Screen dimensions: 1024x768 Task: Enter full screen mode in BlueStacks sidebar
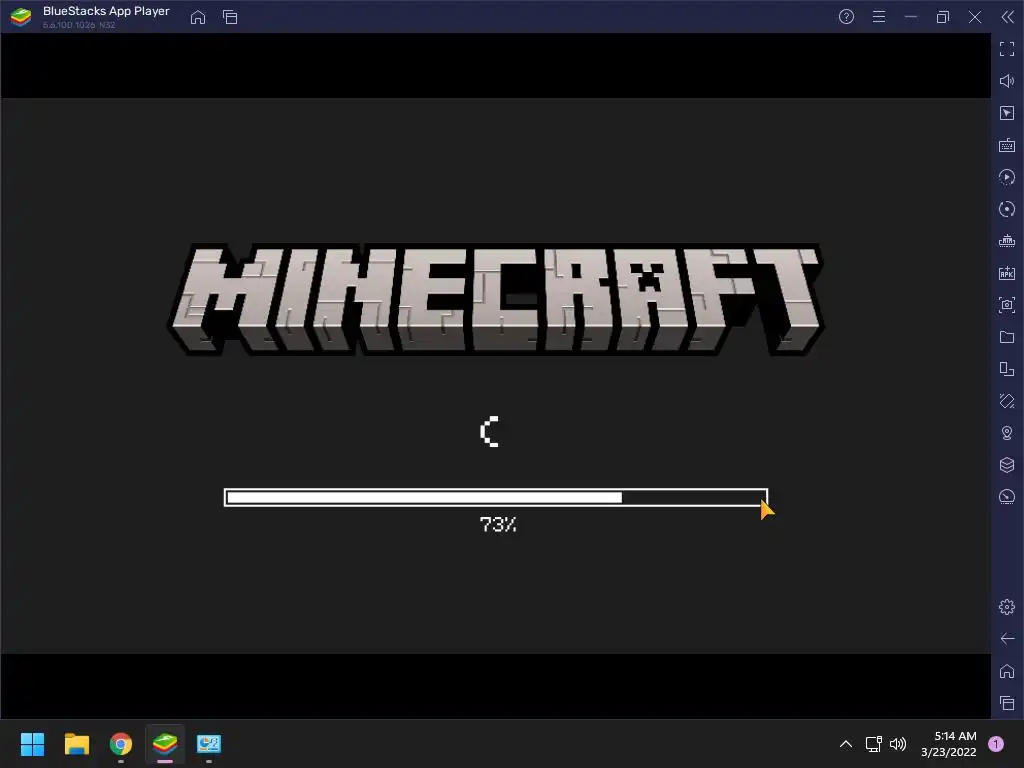point(1006,49)
